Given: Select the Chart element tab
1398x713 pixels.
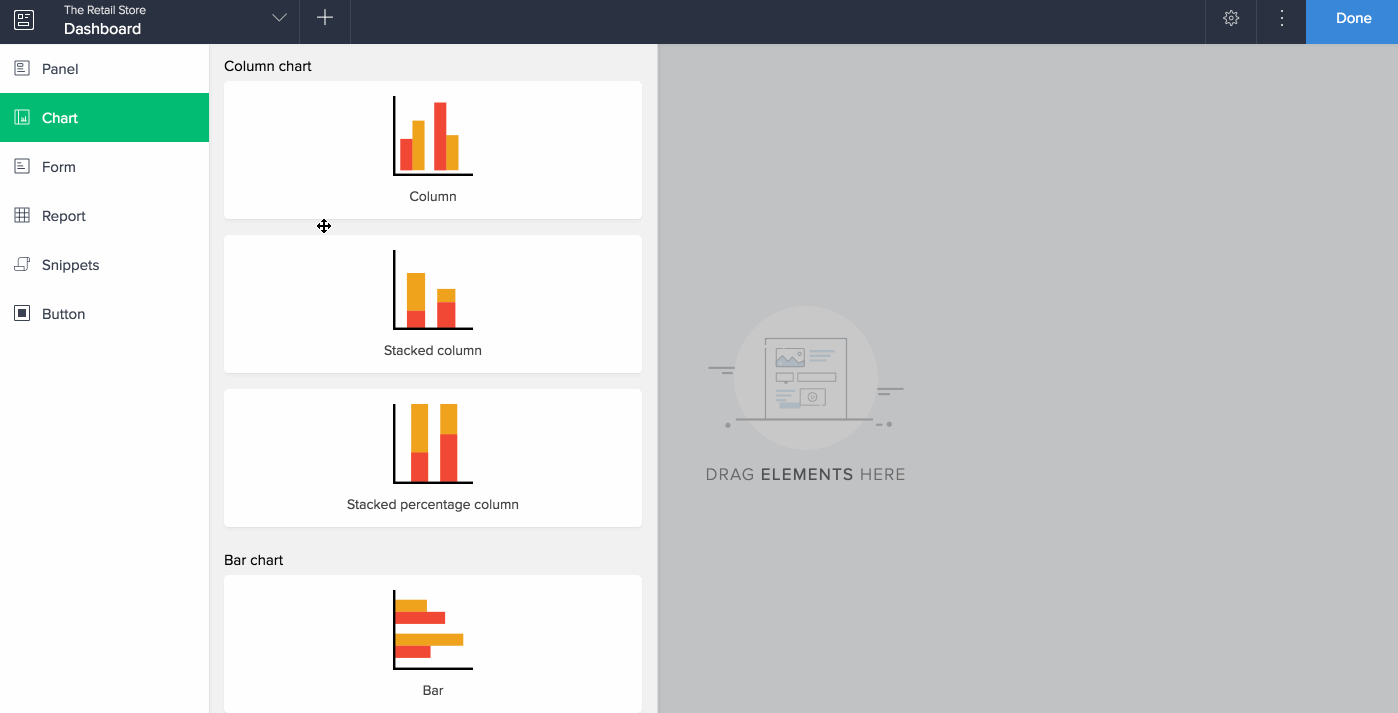Looking at the screenshot, I should [x=104, y=118].
